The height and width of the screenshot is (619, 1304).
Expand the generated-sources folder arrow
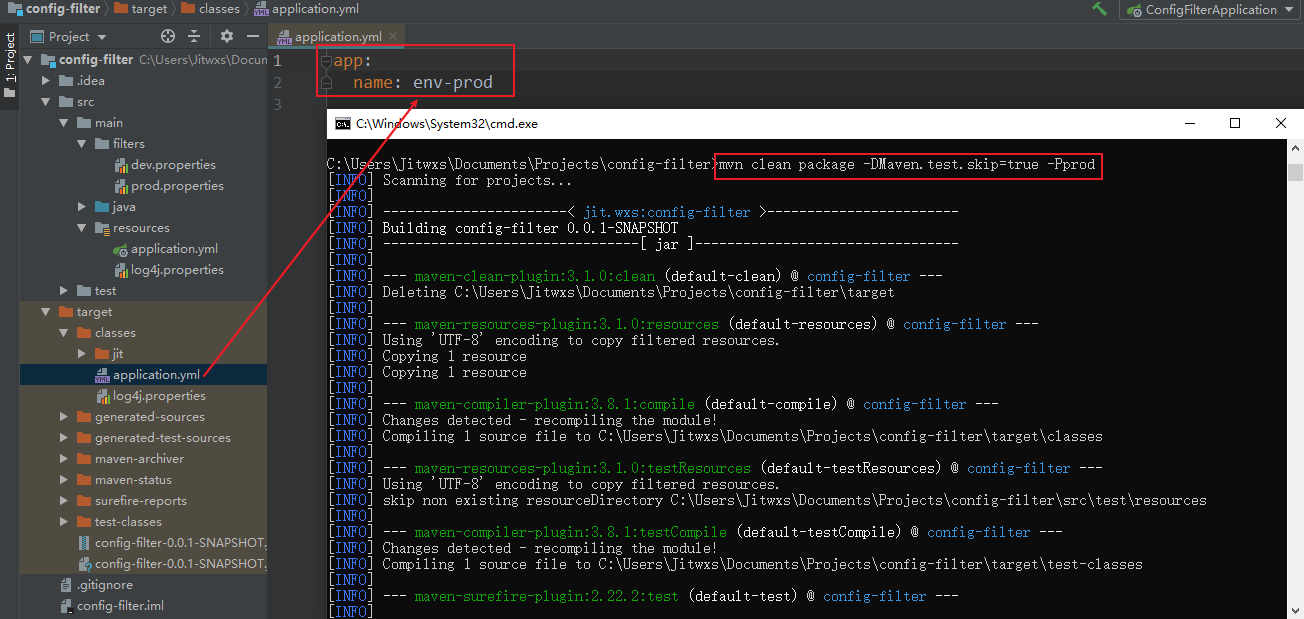click(64, 417)
